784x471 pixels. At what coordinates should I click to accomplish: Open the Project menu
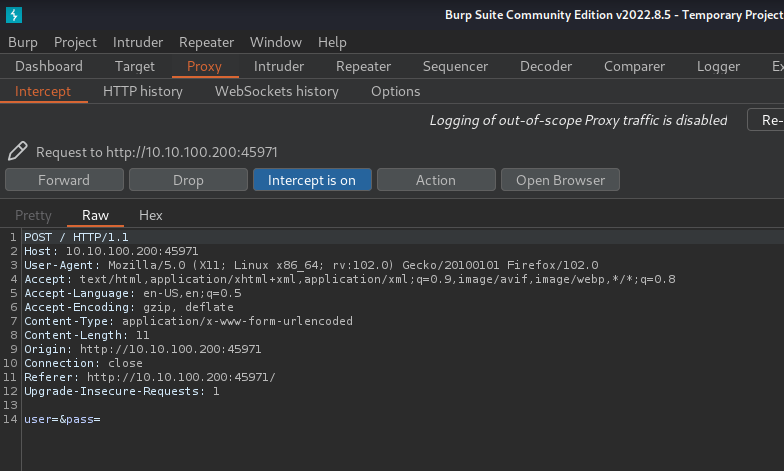pos(76,42)
